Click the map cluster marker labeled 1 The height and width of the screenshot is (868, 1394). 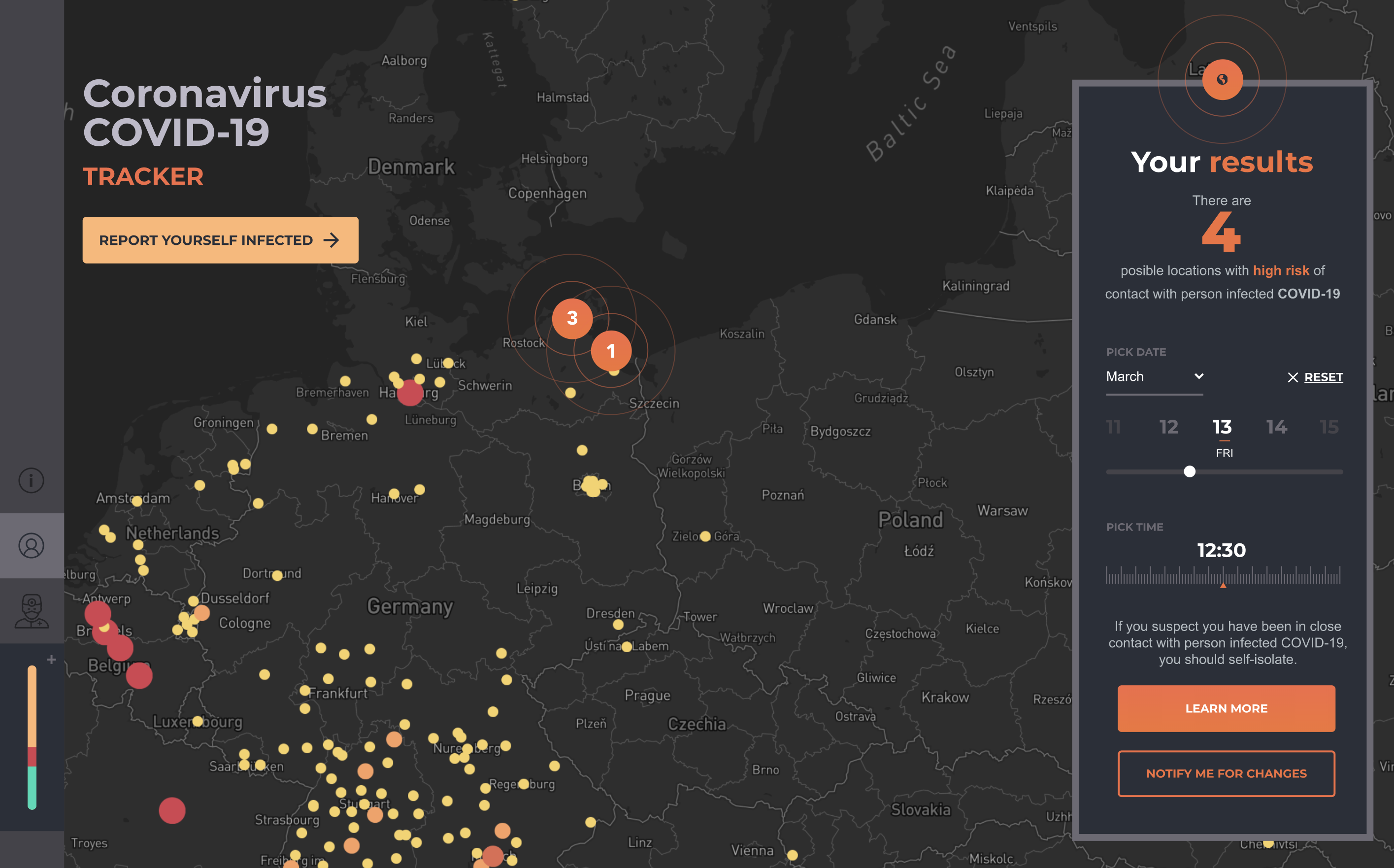(611, 351)
